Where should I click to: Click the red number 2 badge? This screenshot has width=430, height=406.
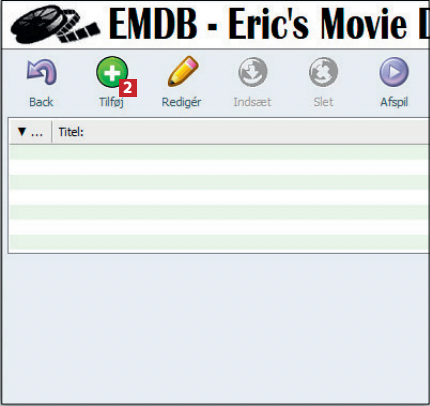(x=128, y=88)
